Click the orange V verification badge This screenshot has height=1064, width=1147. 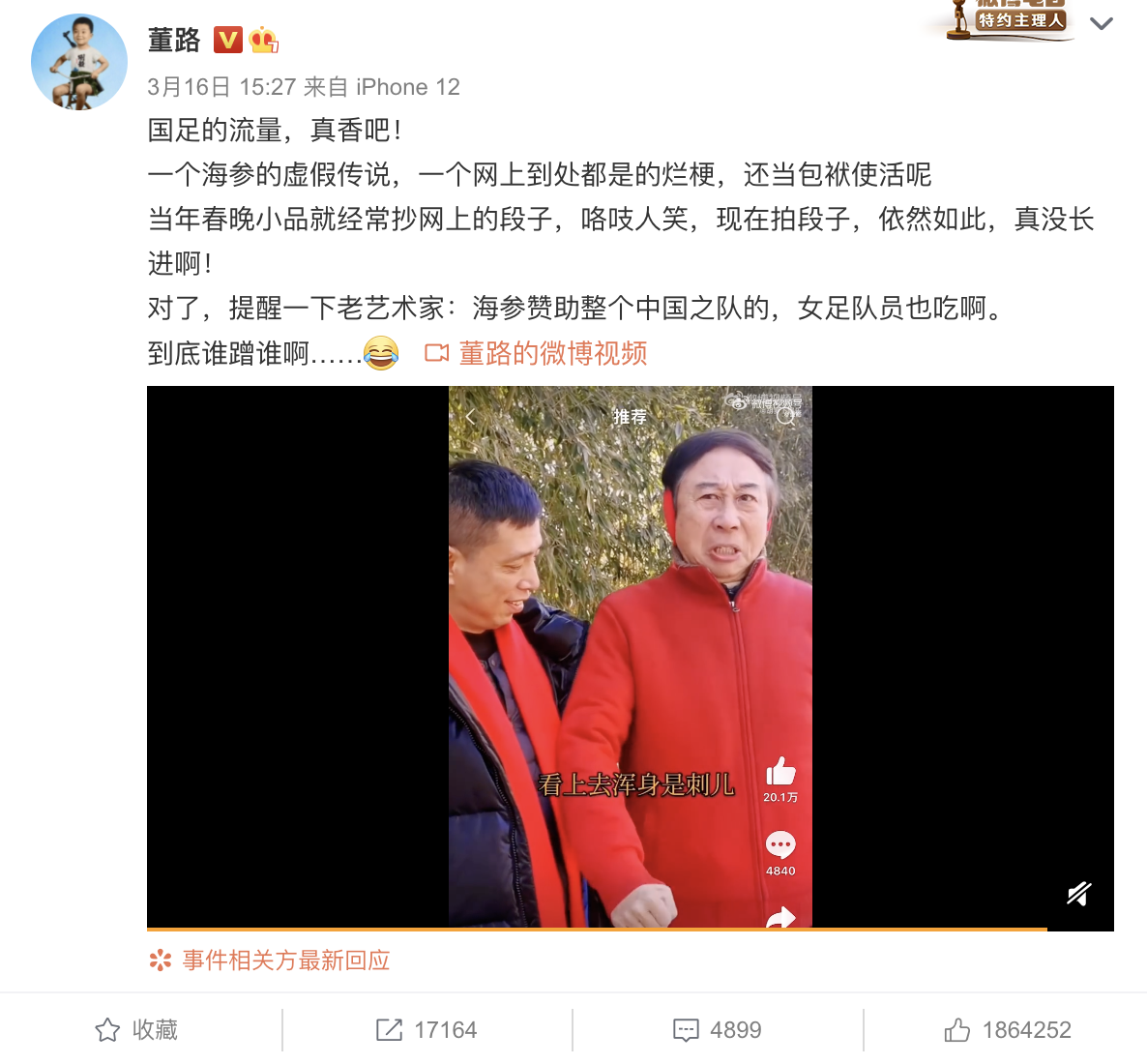pos(227,40)
